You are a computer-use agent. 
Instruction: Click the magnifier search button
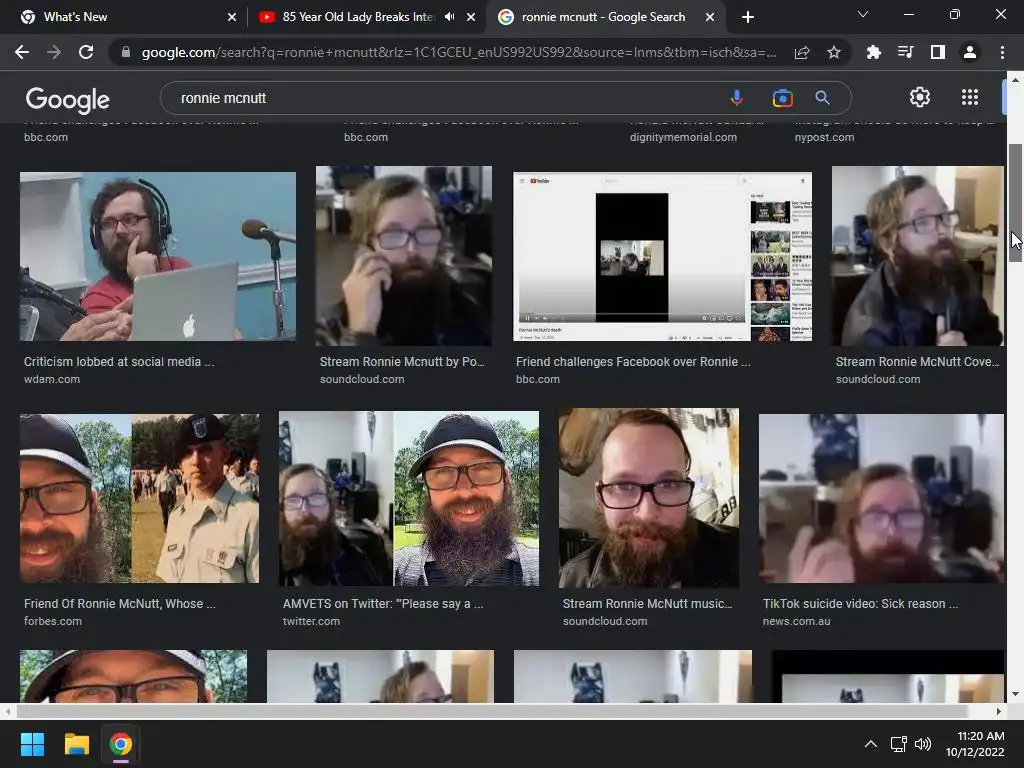(x=822, y=98)
